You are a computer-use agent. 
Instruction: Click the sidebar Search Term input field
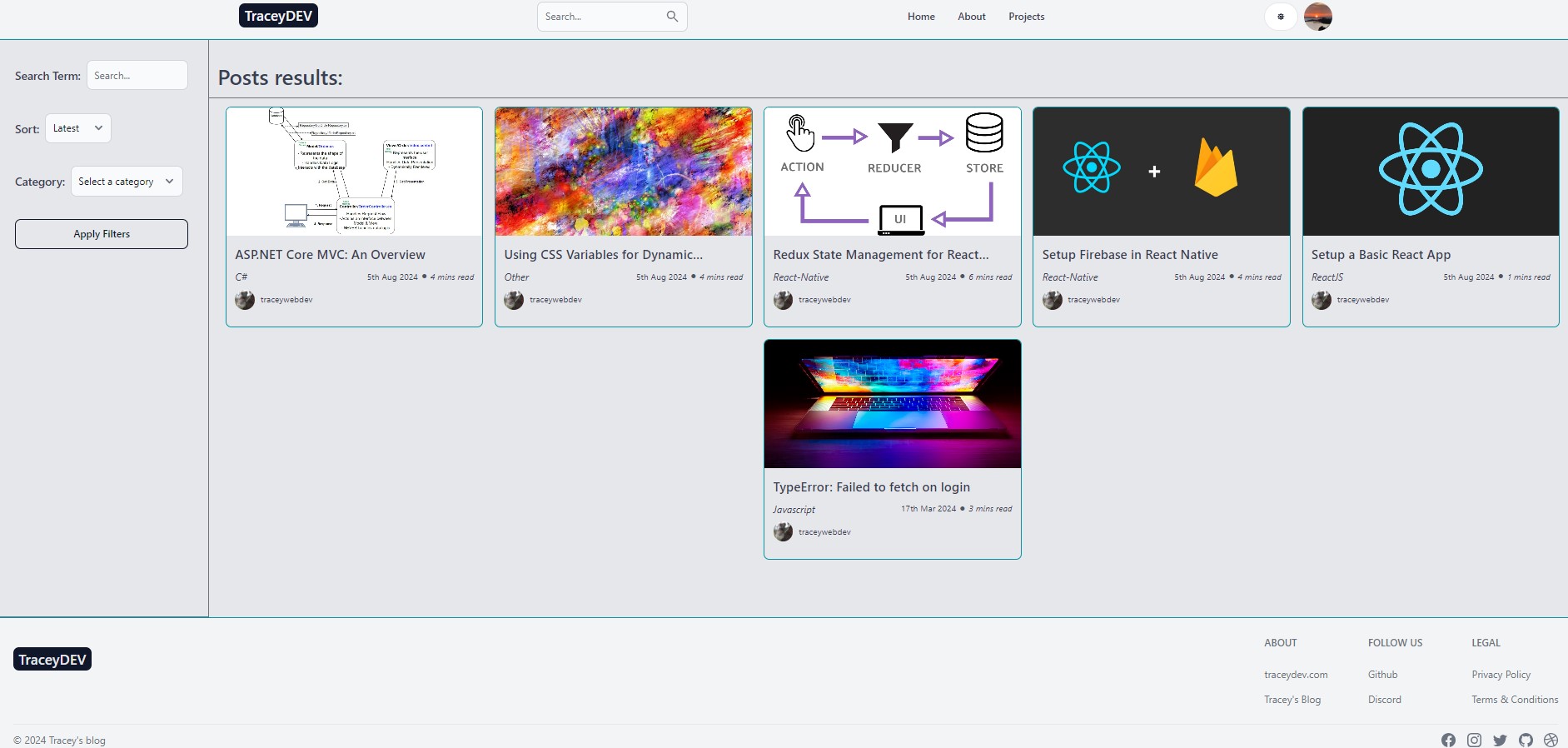pyautogui.click(x=137, y=76)
